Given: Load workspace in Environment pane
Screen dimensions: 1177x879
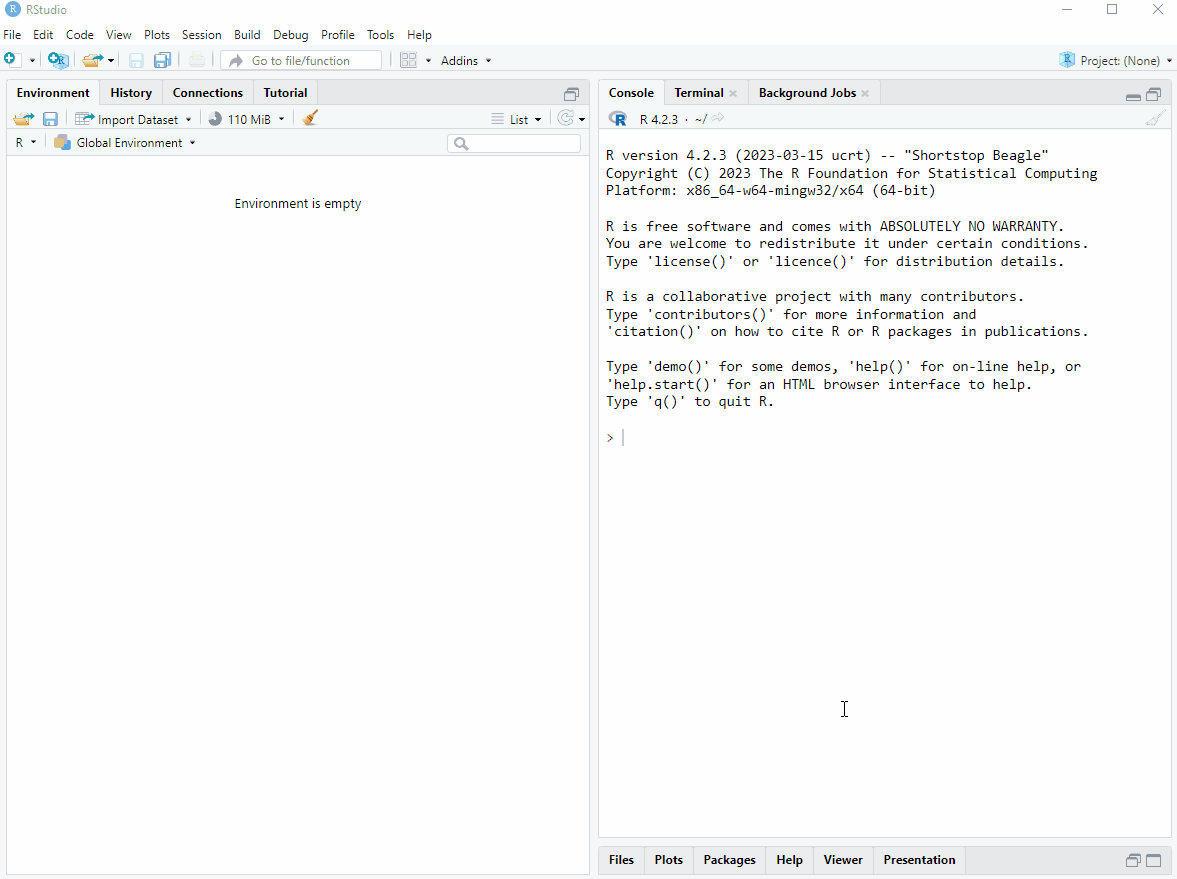Looking at the screenshot, I should [x=23, y=119].
